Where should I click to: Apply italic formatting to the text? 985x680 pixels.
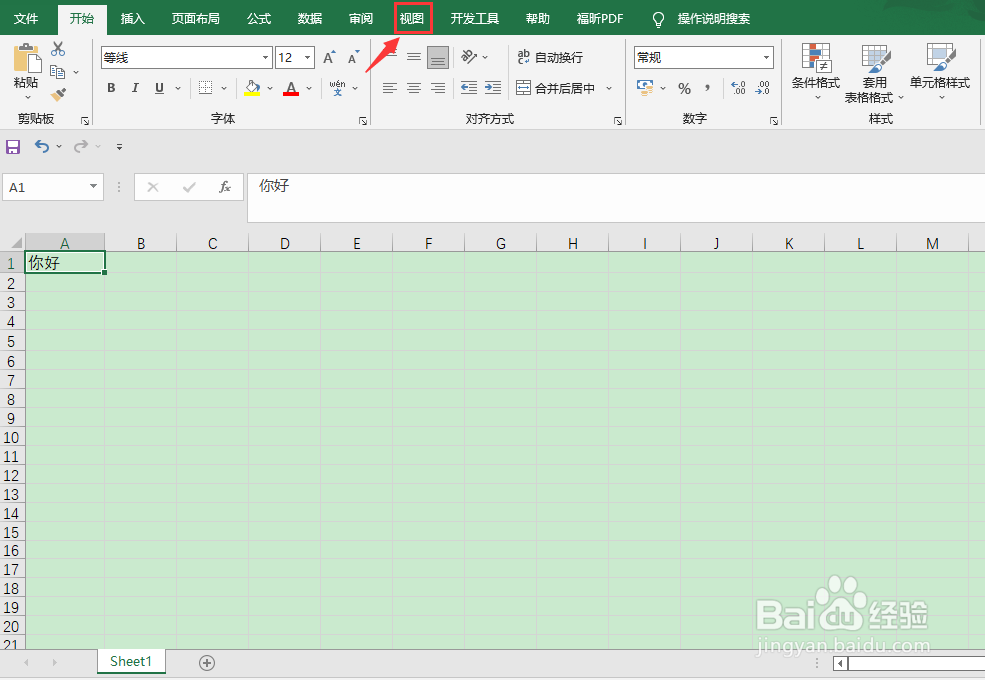click(x=135, y=88)
